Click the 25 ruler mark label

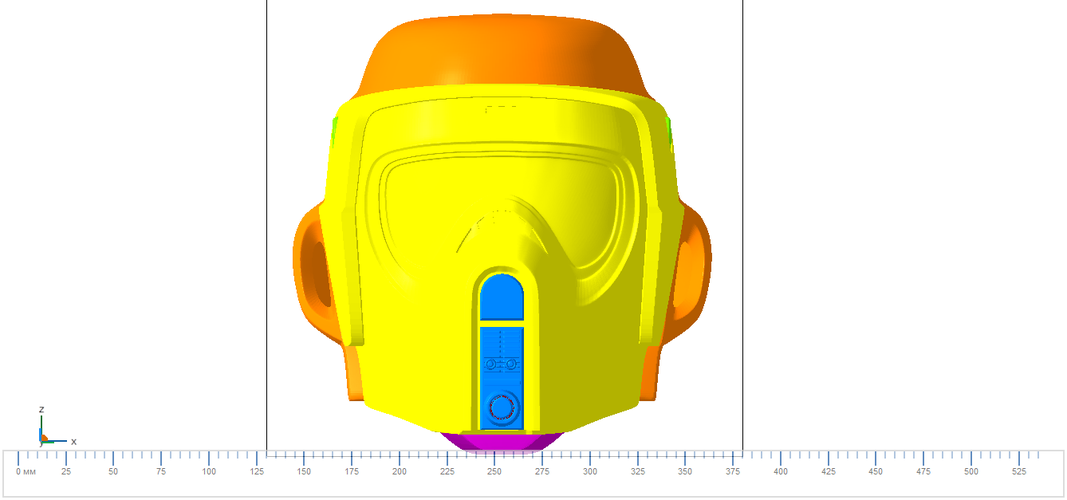(65, 472)
